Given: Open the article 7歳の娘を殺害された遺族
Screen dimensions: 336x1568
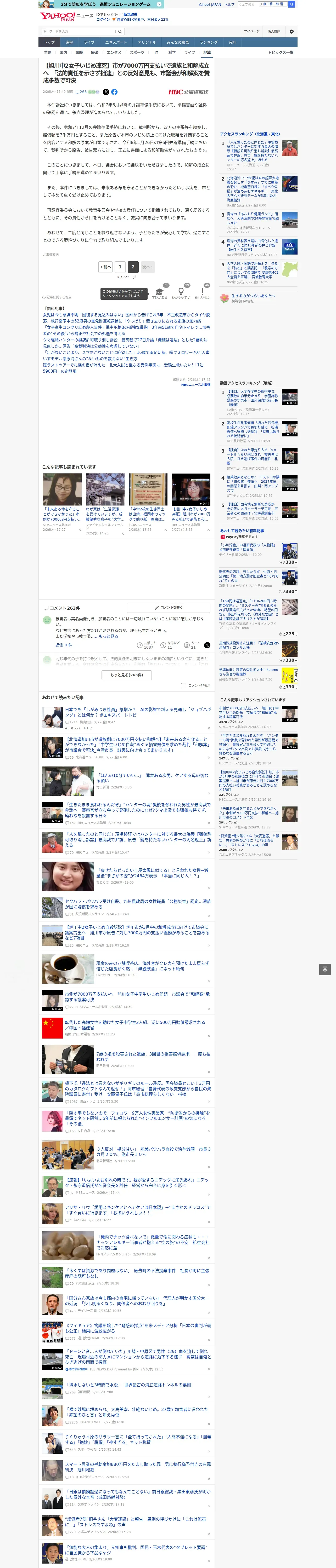Looking at the screenshot, I should (153, 1056).
